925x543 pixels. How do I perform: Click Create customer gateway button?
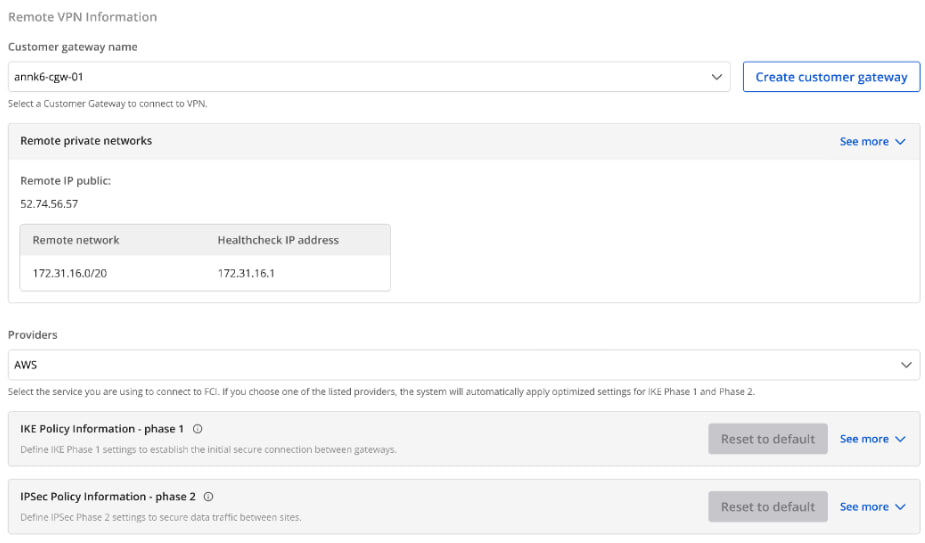pos(831,77)
